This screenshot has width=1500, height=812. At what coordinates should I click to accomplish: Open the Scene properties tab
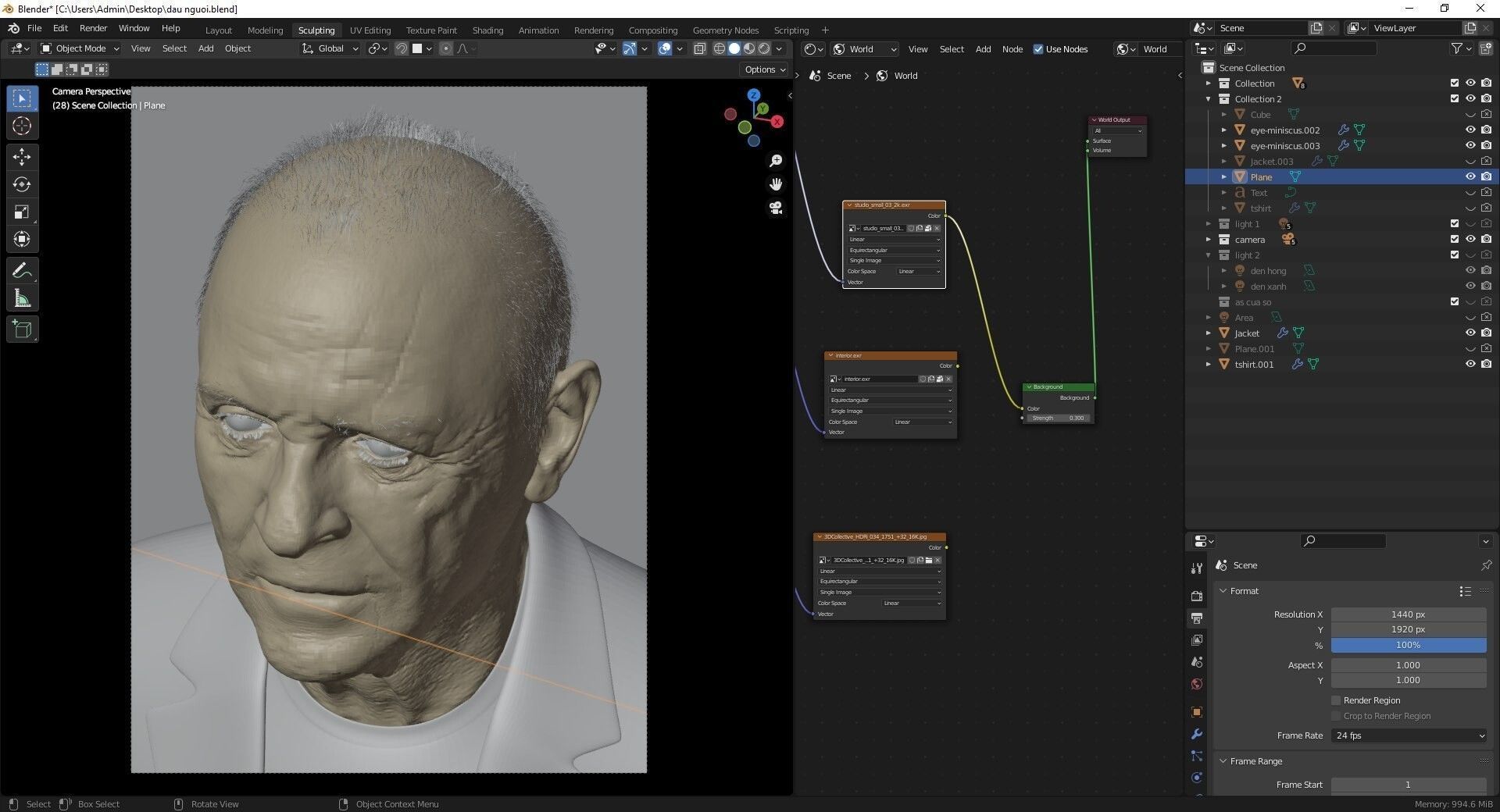point(1197,662)
